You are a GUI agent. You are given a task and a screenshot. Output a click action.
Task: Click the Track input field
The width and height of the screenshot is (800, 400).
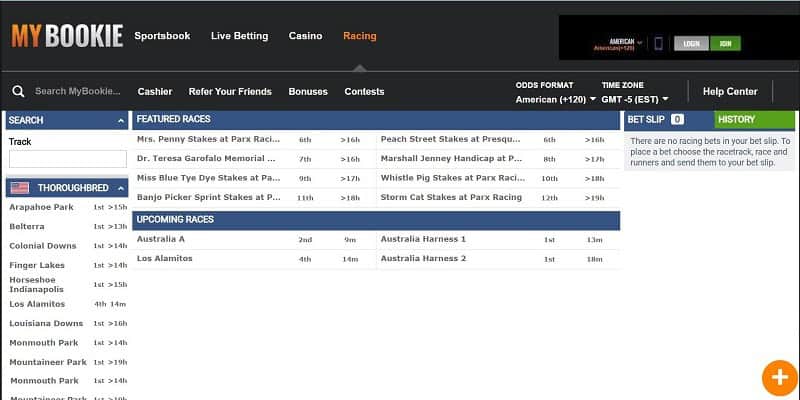68,159
